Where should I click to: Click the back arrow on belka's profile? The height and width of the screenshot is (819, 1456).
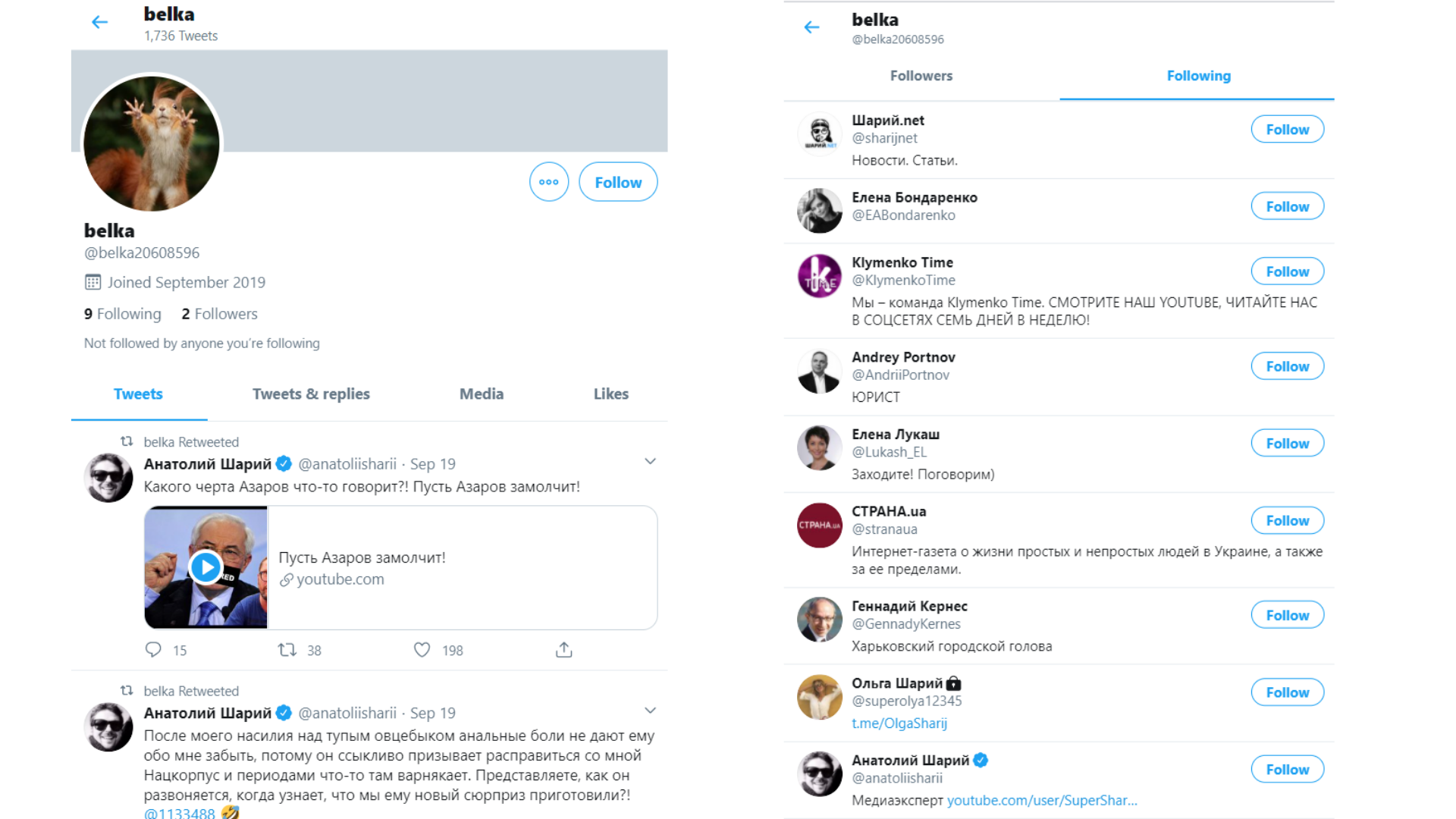pos(99,23)
